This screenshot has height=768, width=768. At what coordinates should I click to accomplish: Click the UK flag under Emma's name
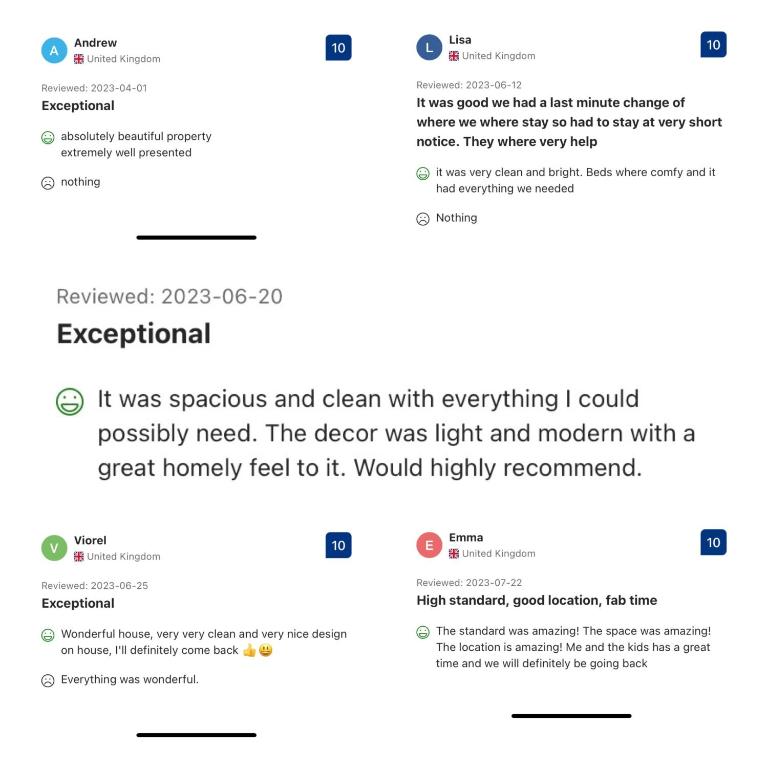click(454, 554)
